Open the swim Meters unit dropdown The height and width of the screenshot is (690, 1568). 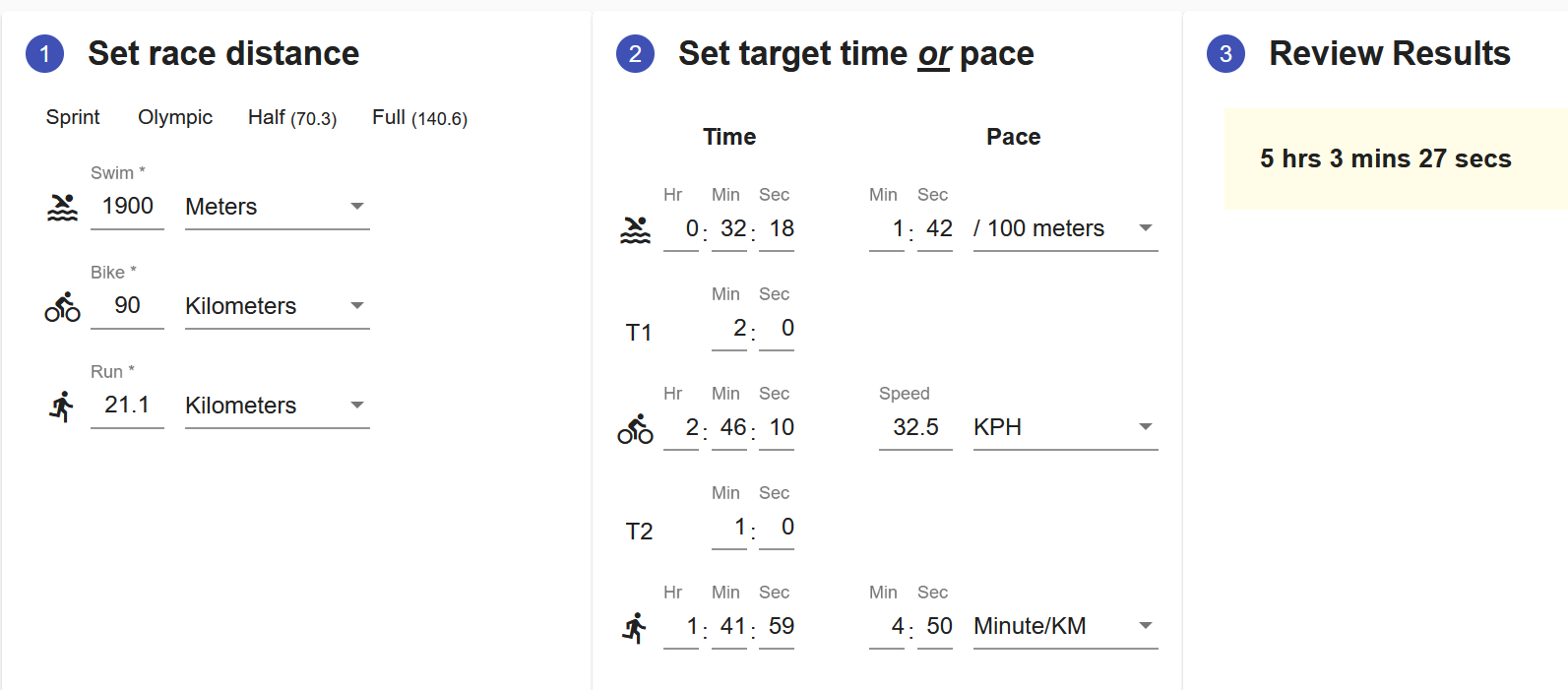[x=277, y=207]
